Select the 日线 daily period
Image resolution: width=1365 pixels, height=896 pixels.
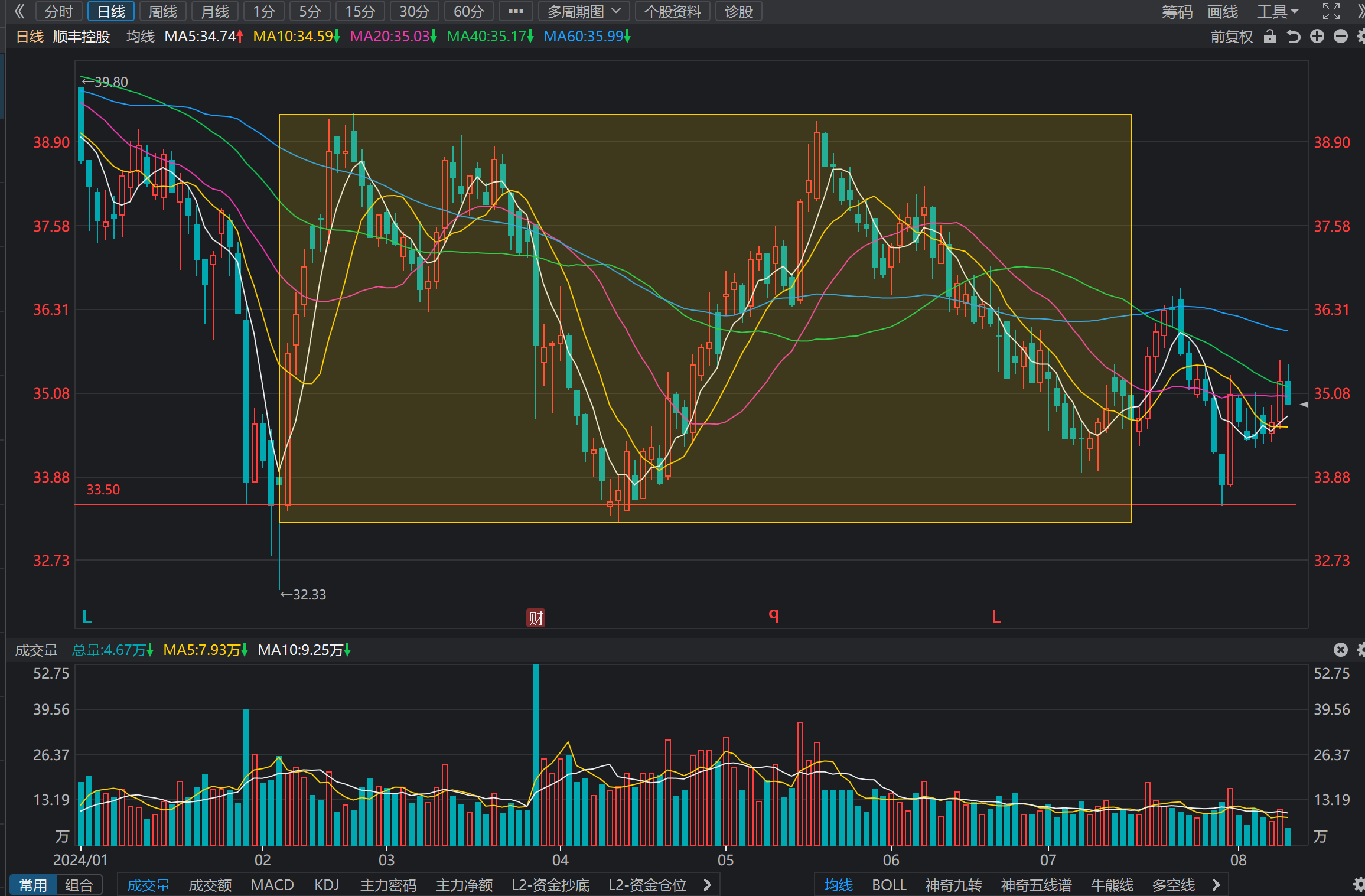point(111,11)
